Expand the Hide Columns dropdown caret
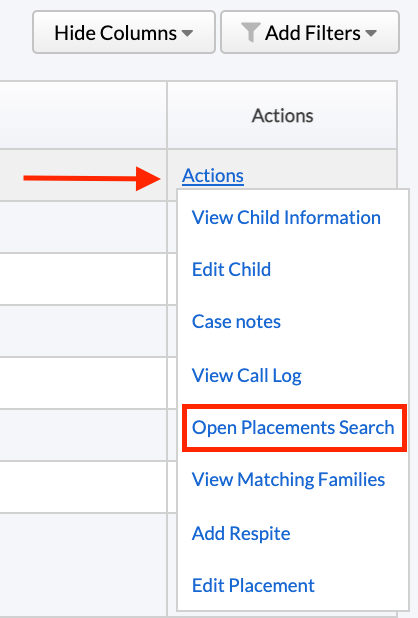418x618 pixels. click(188, 33)
